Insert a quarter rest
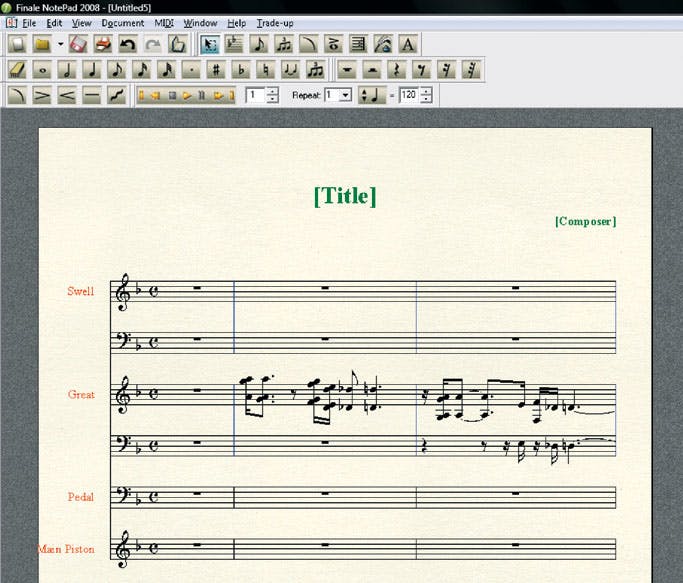Screen dimensions: 683x583 tap(396, 70)
